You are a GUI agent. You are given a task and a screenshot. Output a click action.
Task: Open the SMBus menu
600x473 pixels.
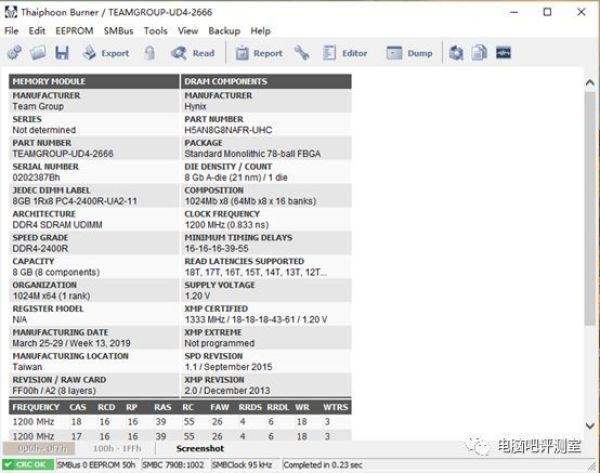click(x=119, y=31)
